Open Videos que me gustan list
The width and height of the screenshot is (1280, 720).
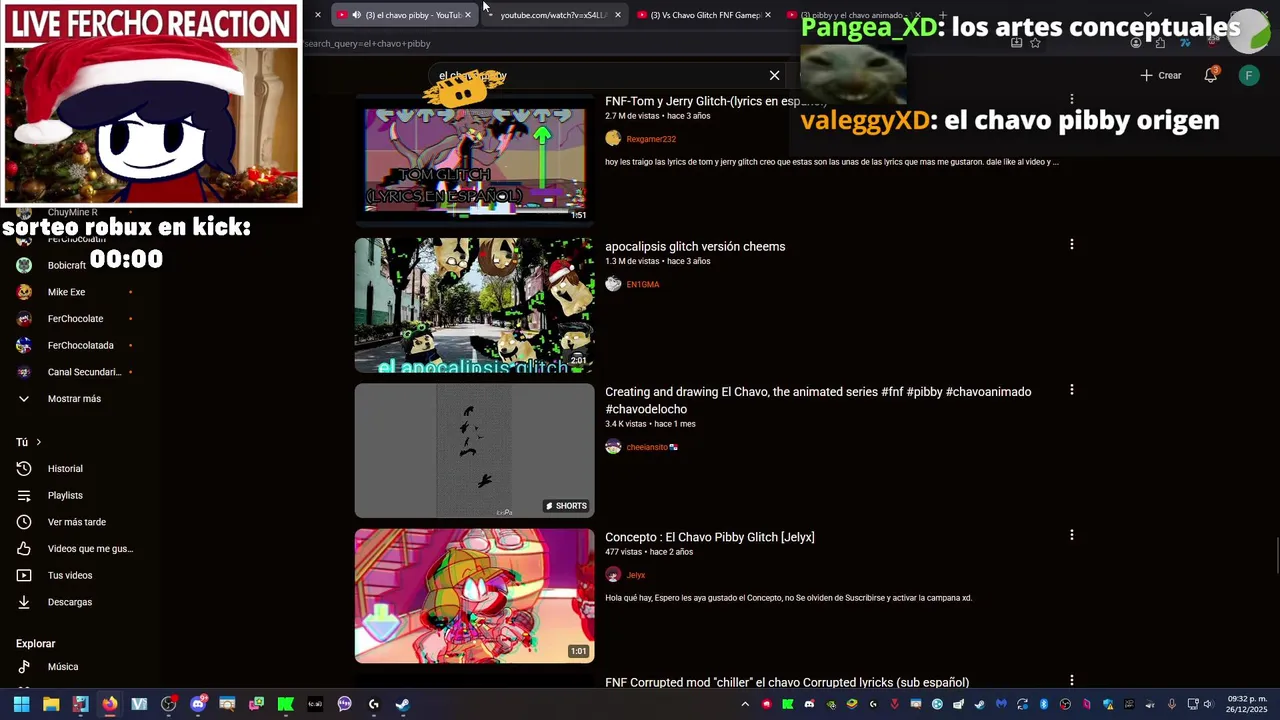(x=90, y=549)
